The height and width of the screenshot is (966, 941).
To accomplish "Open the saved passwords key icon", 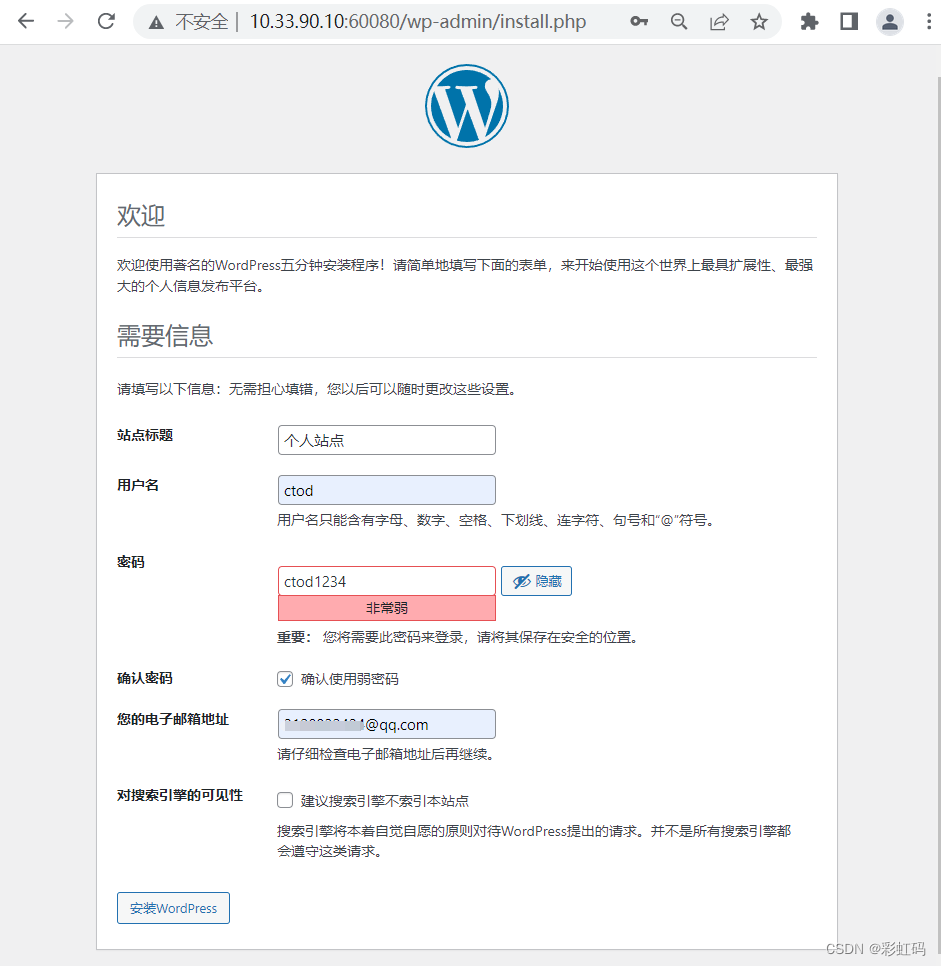I will coord(639,22).
